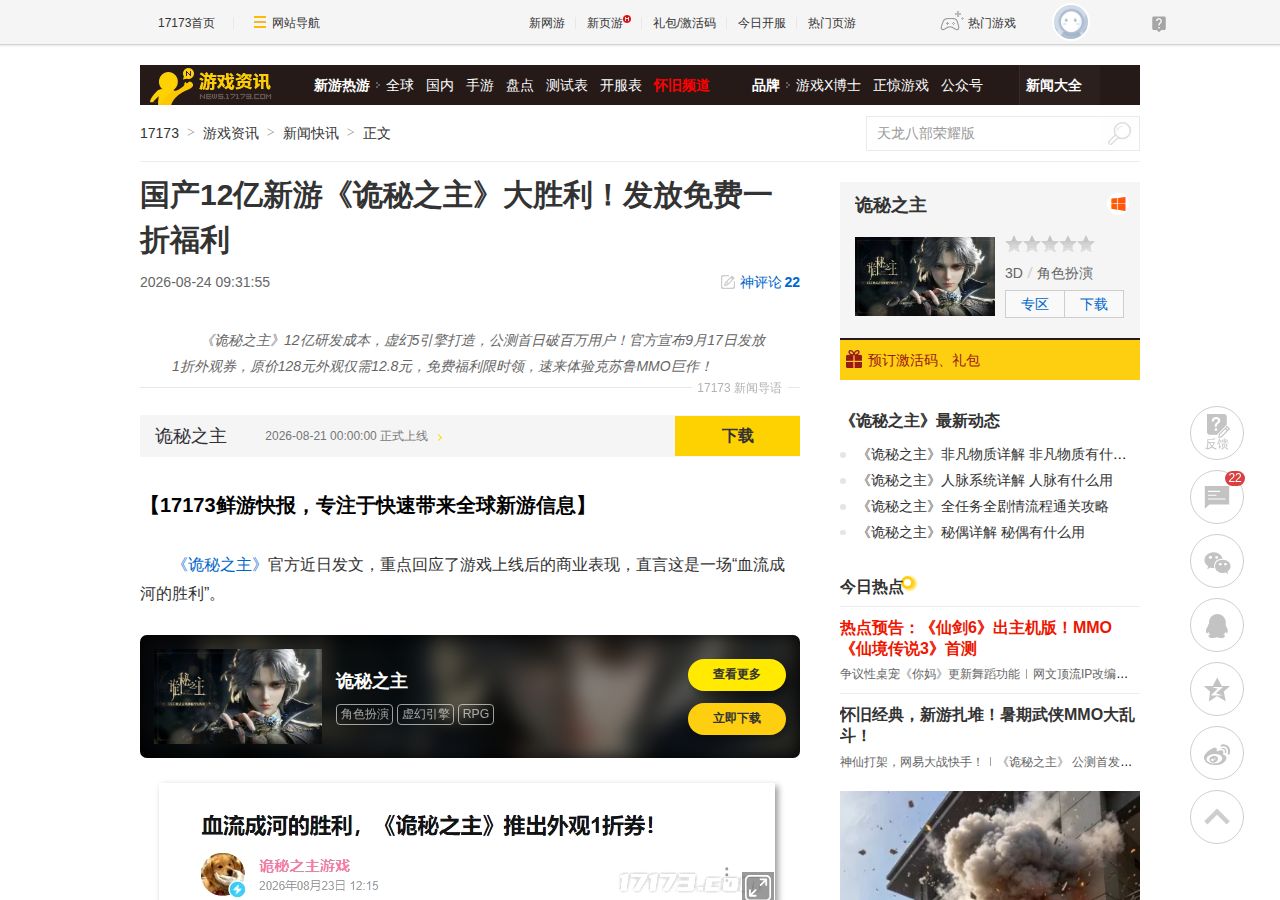
Task: Click the 反馈 feedback icon
Action: pos(1217,433)
